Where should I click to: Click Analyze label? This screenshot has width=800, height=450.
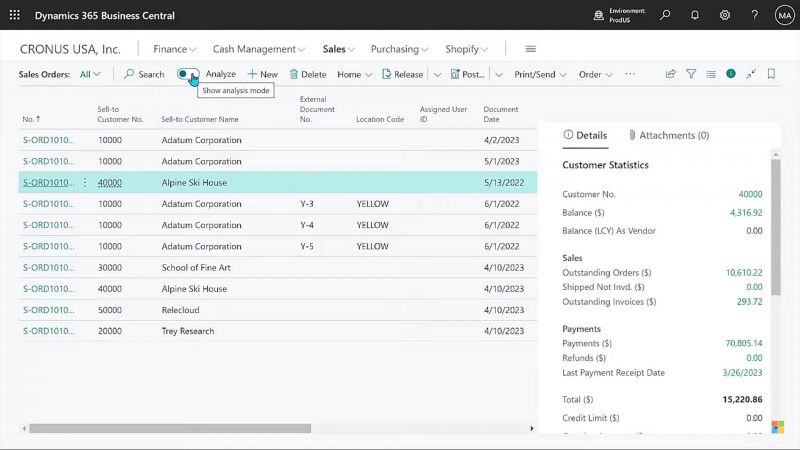(220, 74)
